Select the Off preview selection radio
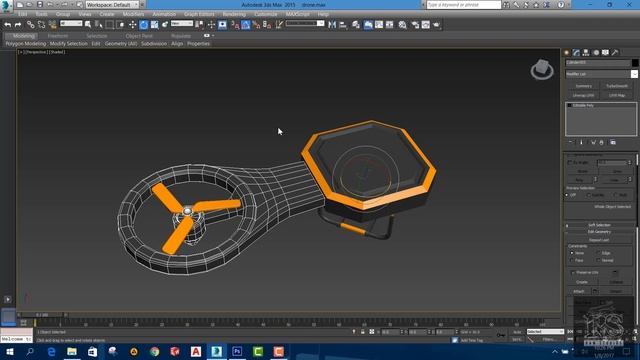 [x=567, y=195]
